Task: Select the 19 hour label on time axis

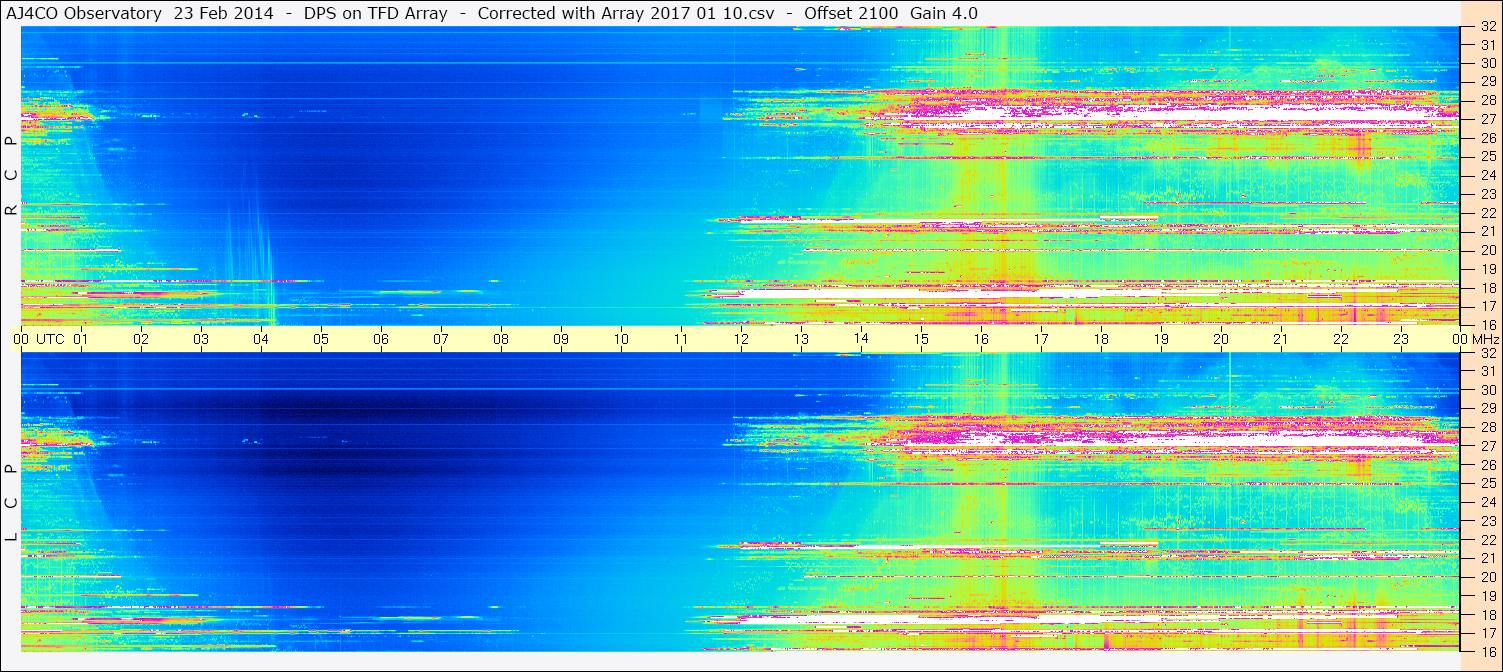Action: (x=1161, y=339)
